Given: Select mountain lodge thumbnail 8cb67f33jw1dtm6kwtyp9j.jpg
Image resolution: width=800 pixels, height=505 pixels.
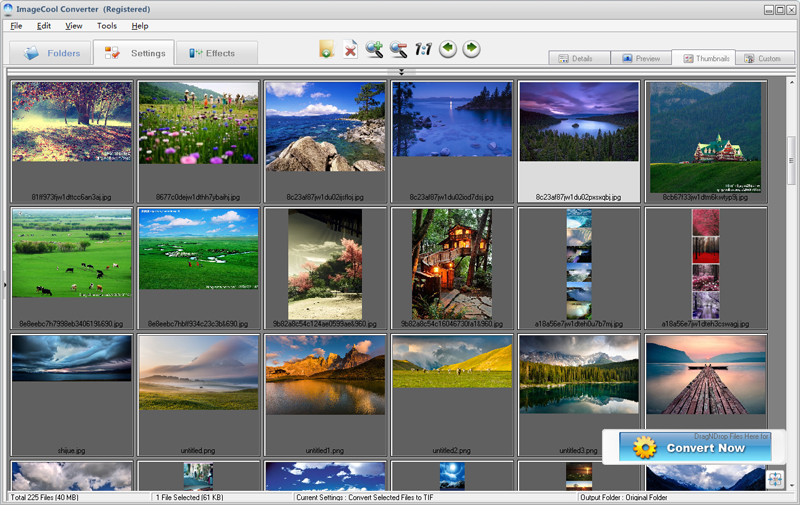Looking at the screenshot, I should tap(706, 141).
